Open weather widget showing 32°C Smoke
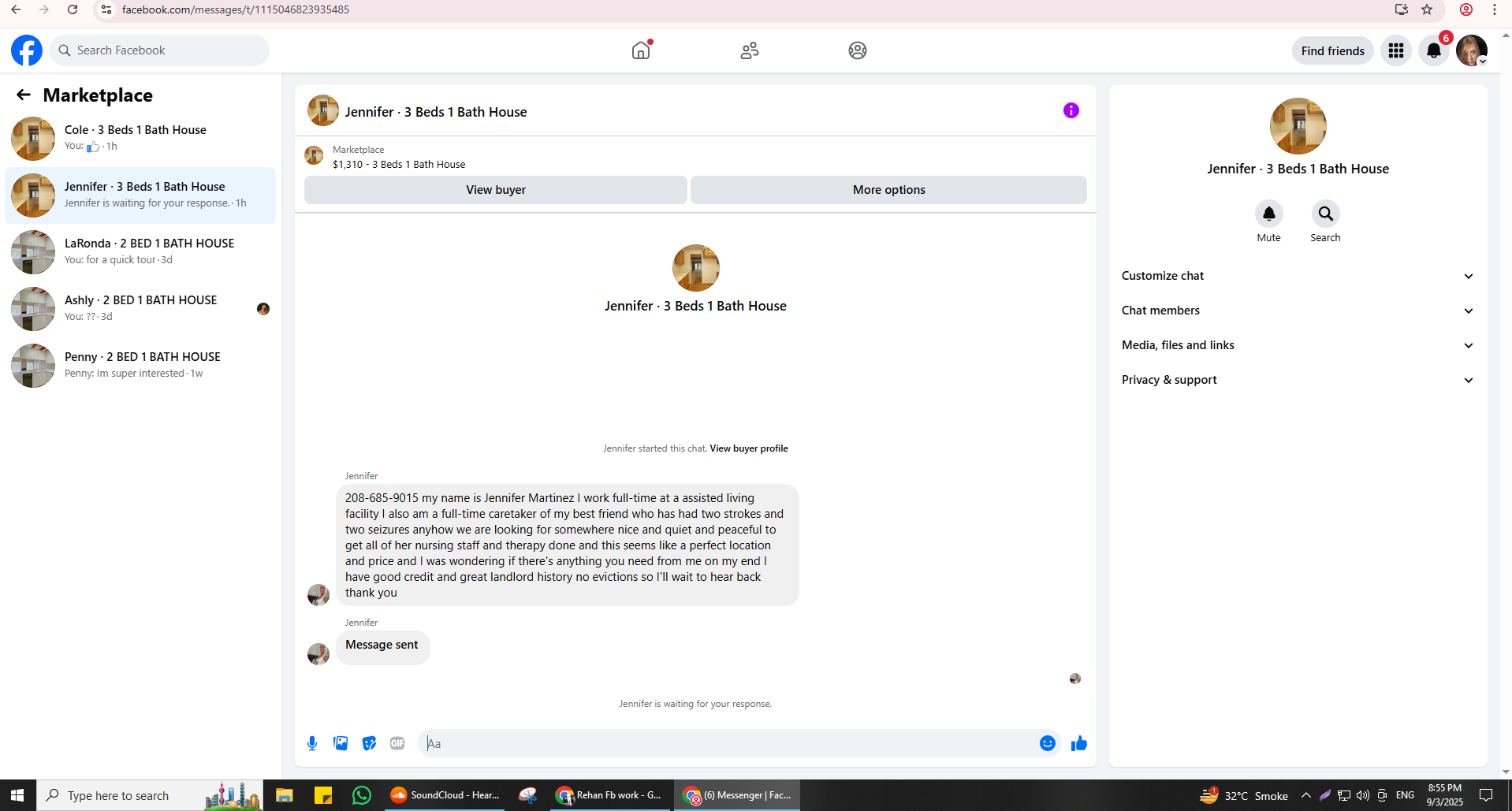1512x811 pixels. click(1244, 795)
